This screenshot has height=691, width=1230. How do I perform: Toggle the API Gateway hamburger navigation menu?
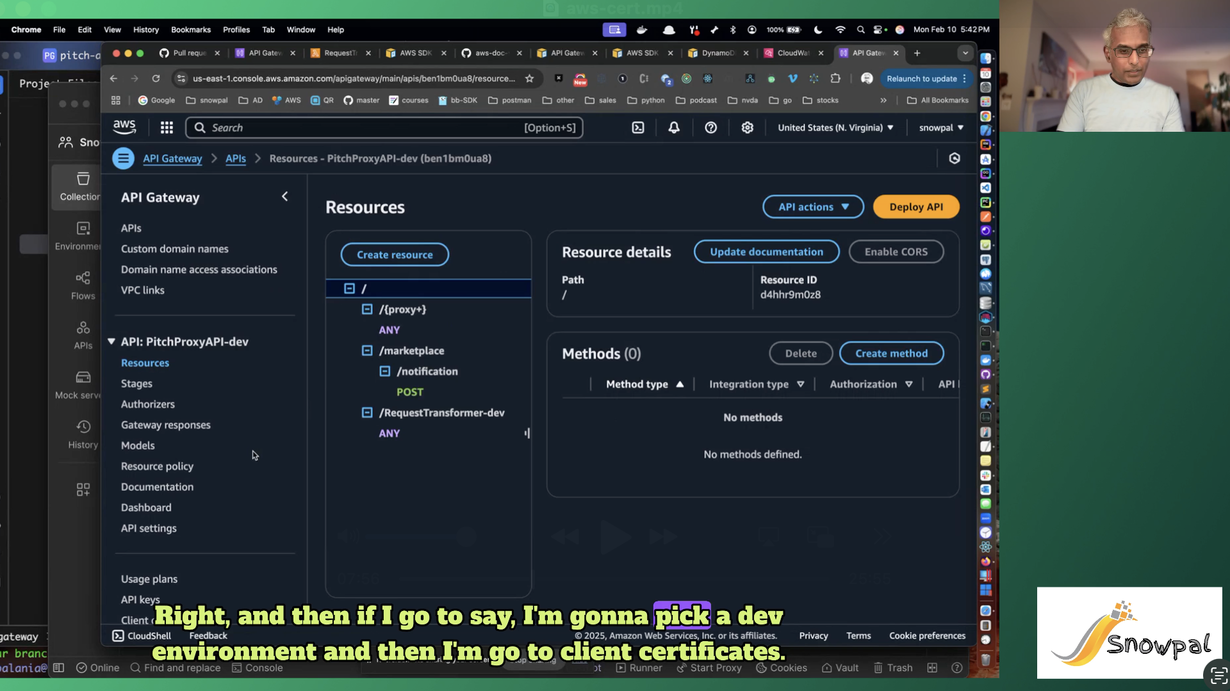[123, 158]
